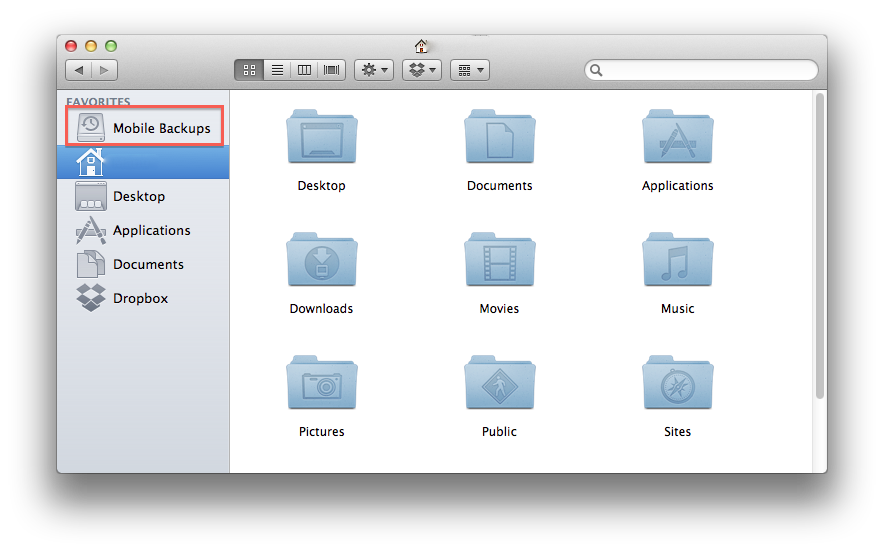Screen dimensions: 884x552
Task: Select the Downloads folder icon
Action: [322, 260]
